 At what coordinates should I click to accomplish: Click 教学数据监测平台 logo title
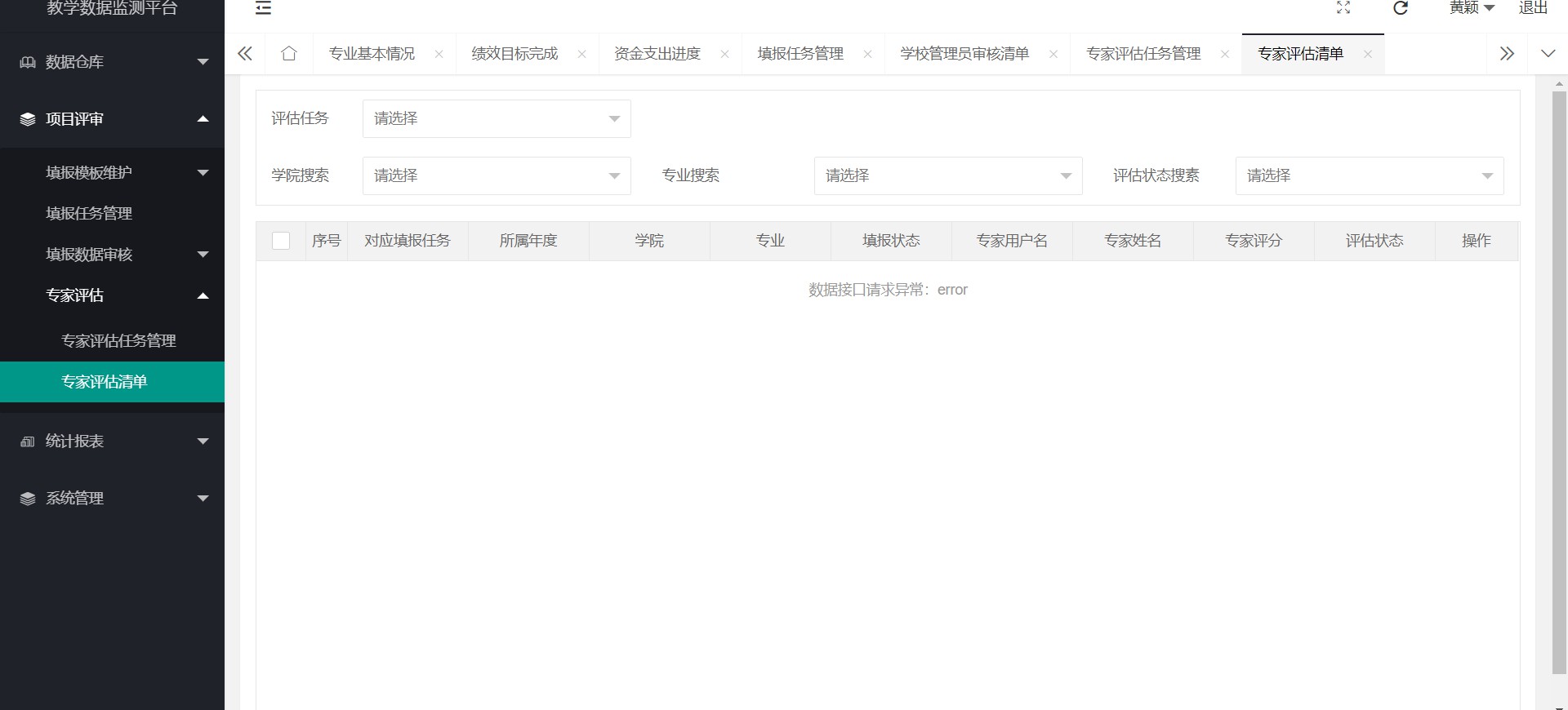[x=112, y=8]
